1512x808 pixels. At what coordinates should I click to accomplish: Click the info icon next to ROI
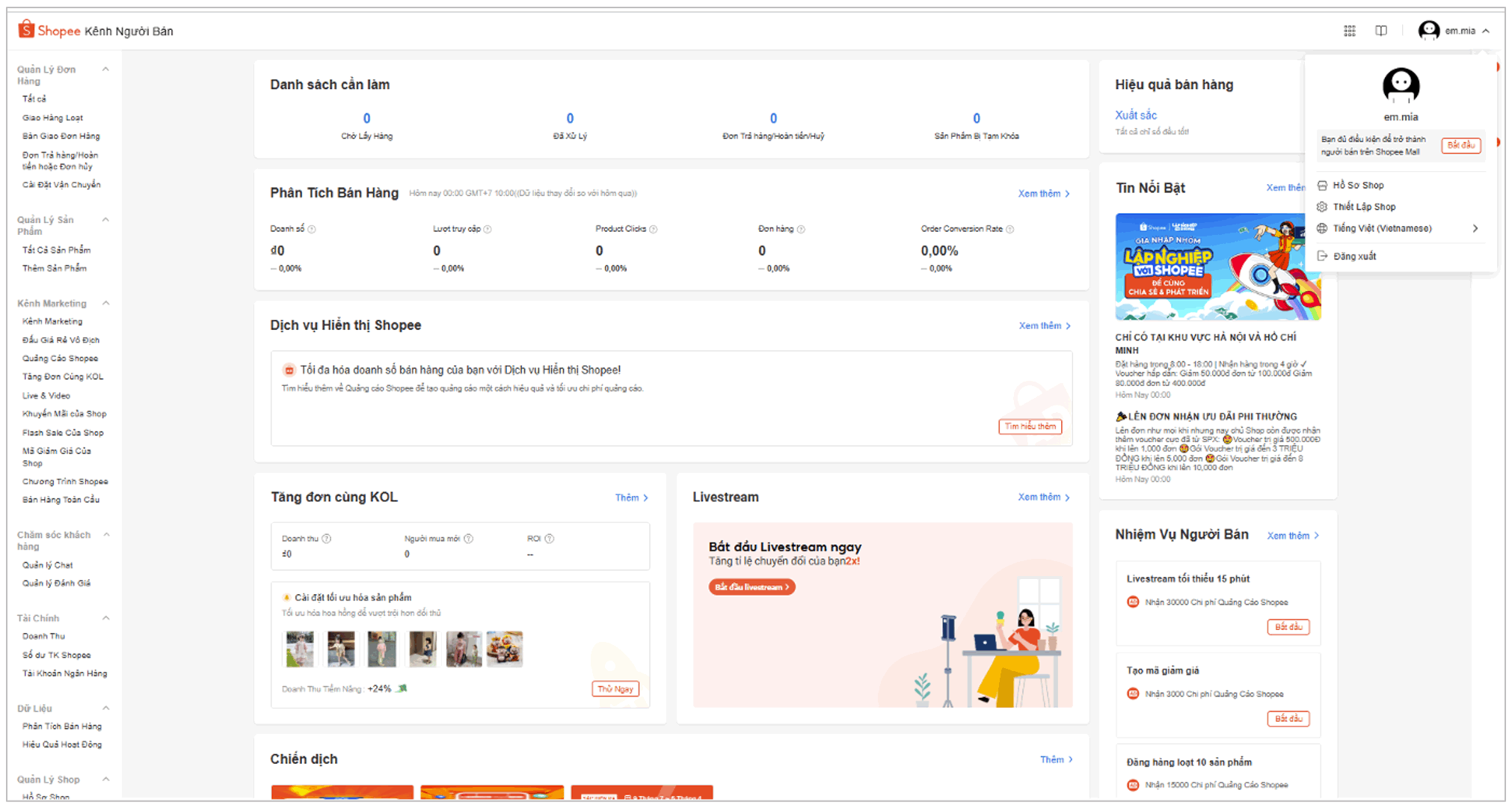(x=550, y=538)
